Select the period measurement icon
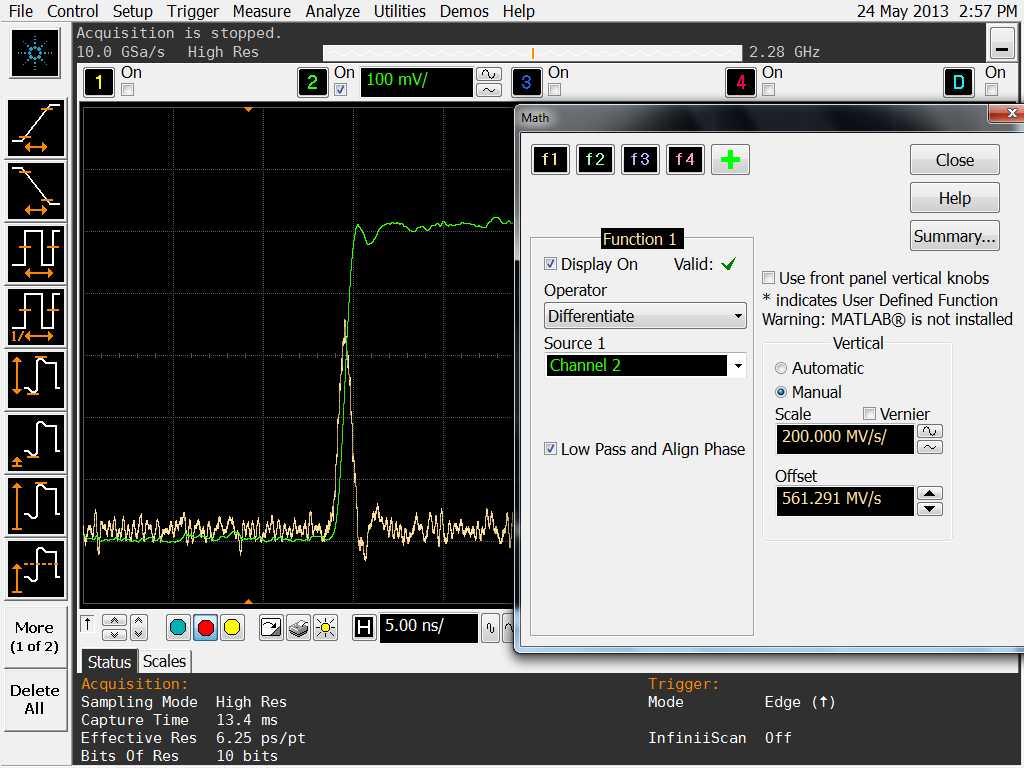The width and height of the screenshot is (1024, 768). click(x=36, y=254)
